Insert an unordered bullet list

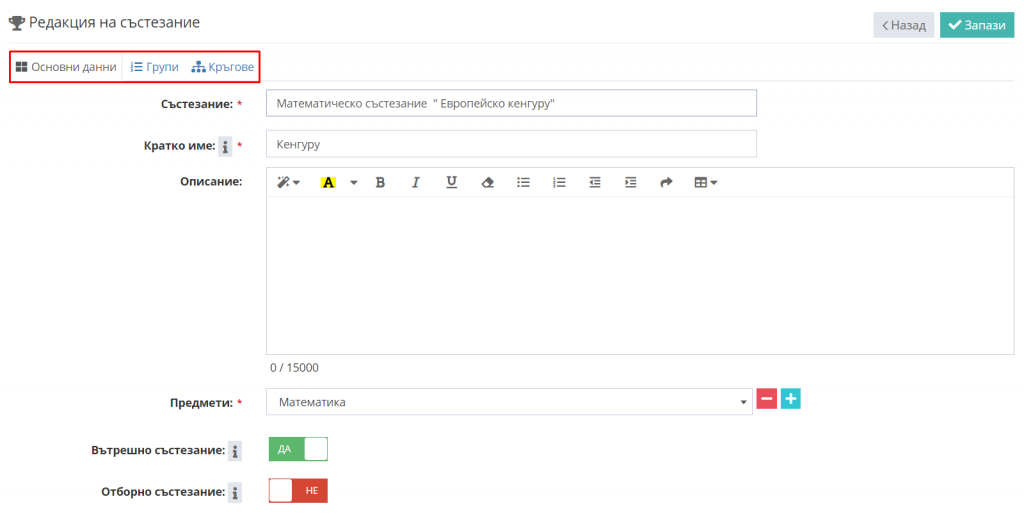[x=523, y=183]
